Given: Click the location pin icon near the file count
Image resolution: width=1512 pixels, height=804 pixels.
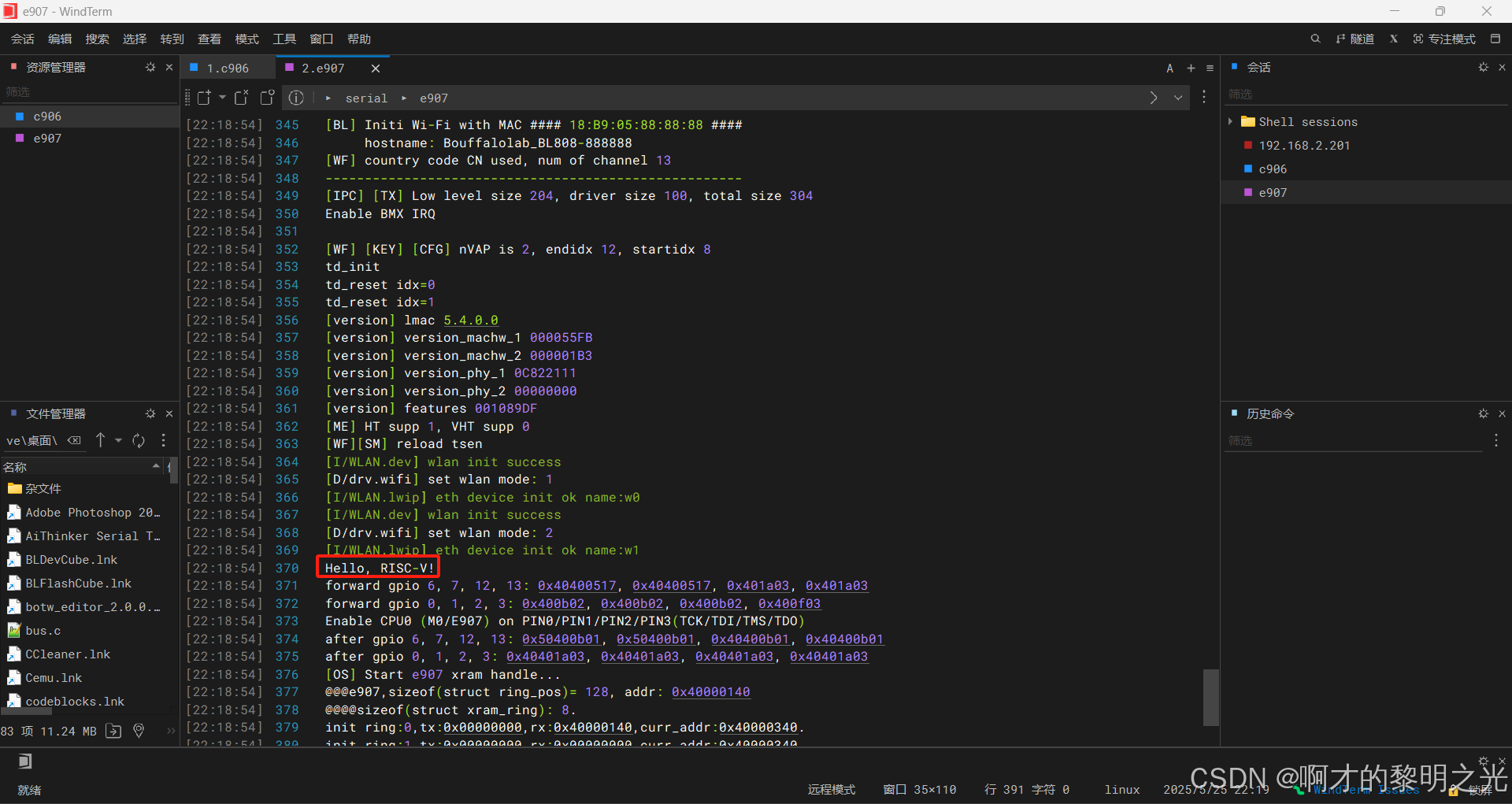Looking at the screenshot, I should coord(139,731).
